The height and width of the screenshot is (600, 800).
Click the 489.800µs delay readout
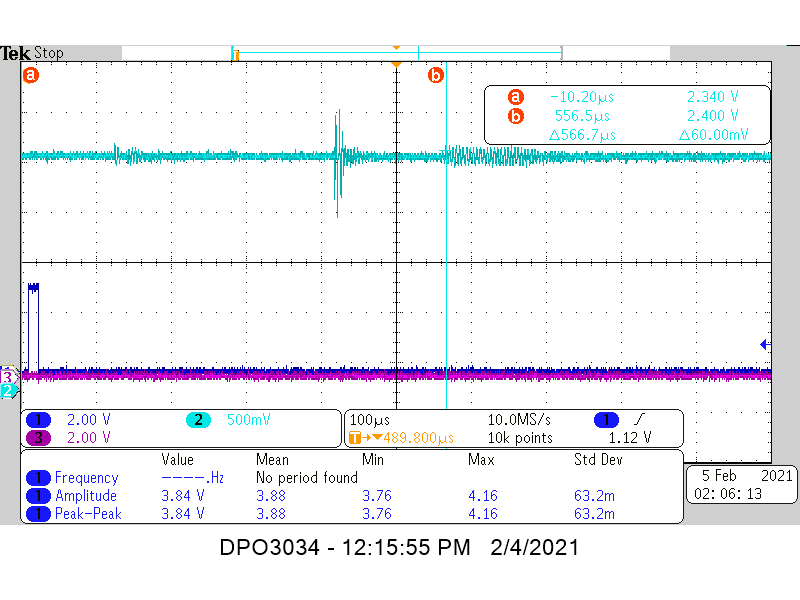420,437
